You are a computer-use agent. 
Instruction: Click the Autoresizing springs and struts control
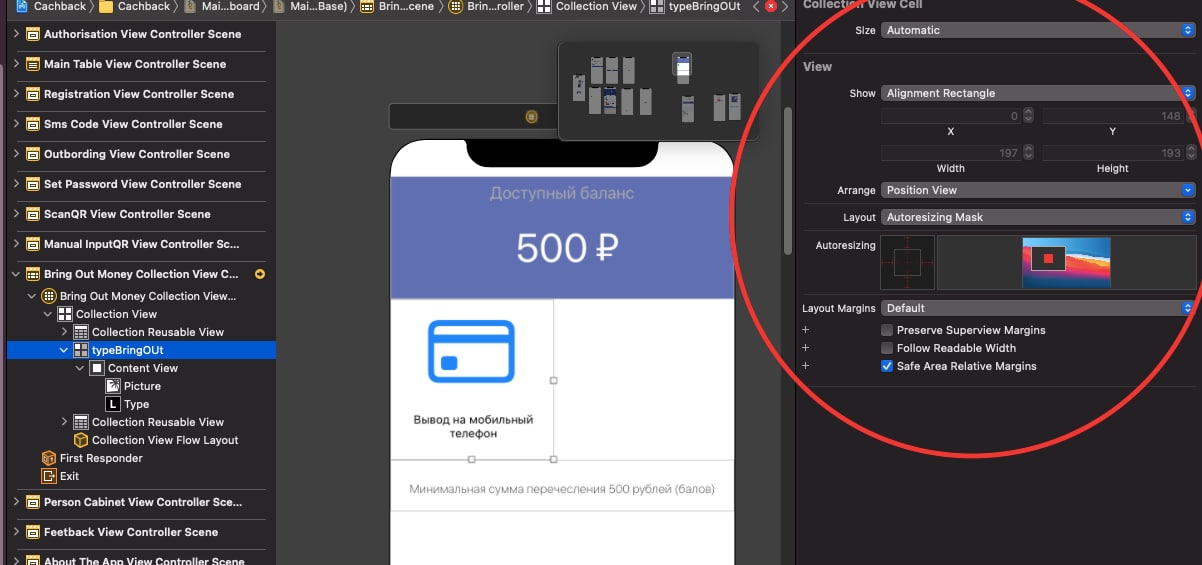(x=907, y=262)
